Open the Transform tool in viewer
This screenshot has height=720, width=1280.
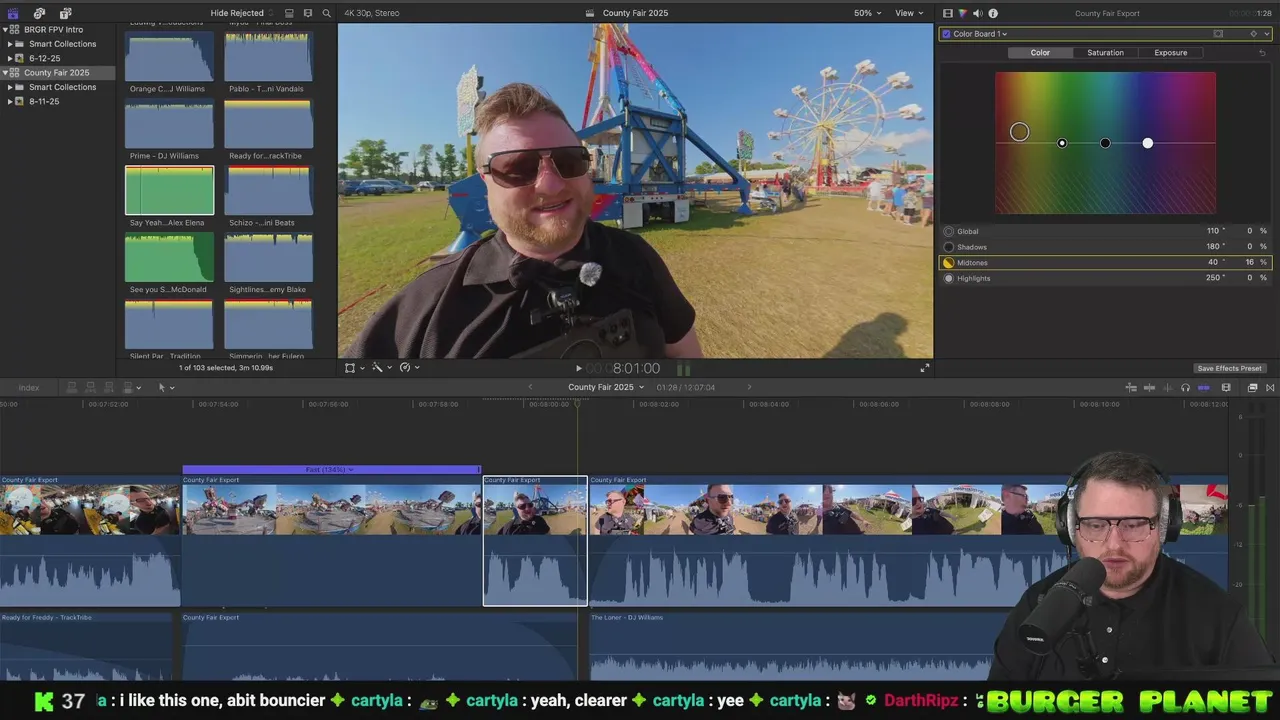352,367
